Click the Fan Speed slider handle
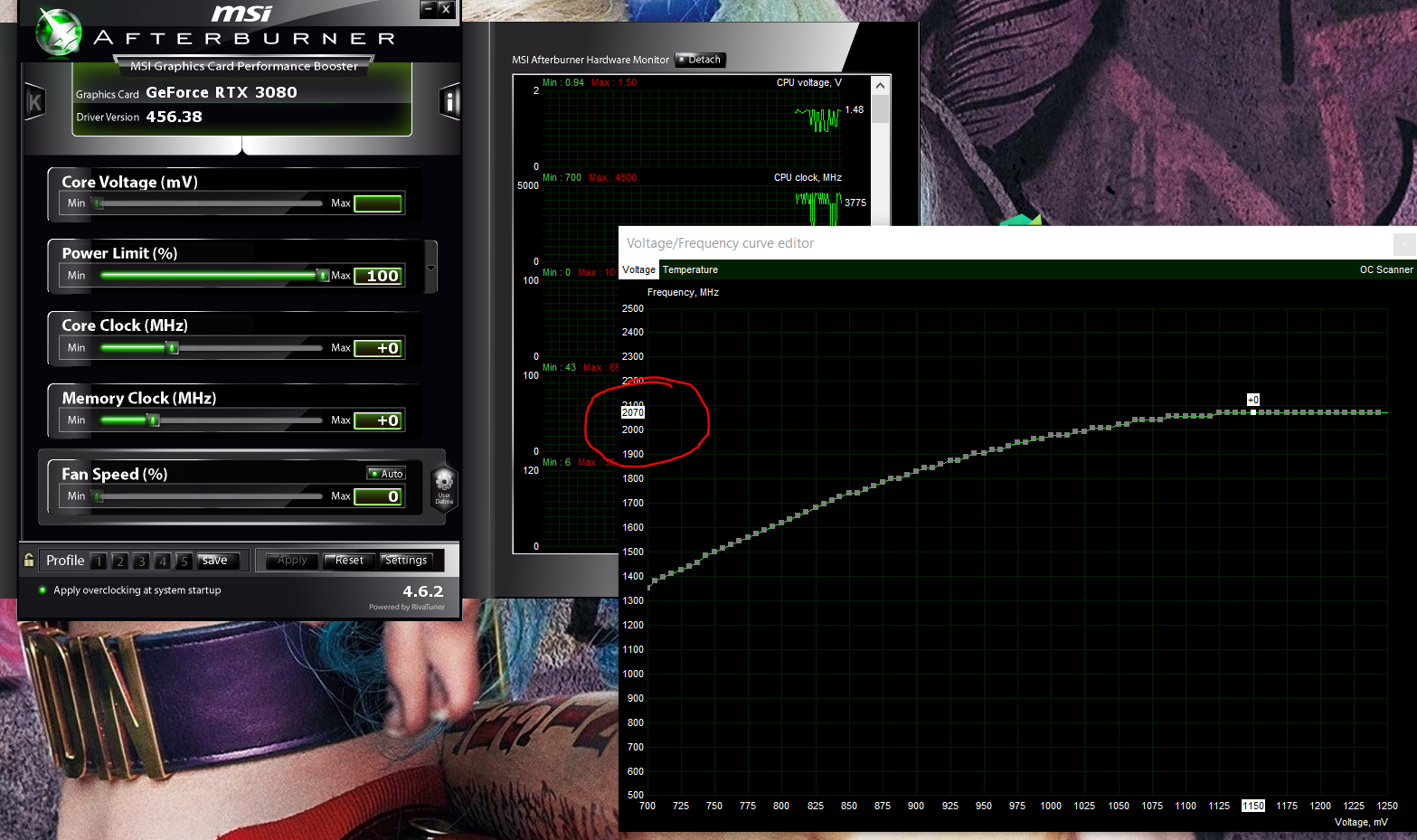Viewport: 1417px width, 840px height. click(99, 496)
